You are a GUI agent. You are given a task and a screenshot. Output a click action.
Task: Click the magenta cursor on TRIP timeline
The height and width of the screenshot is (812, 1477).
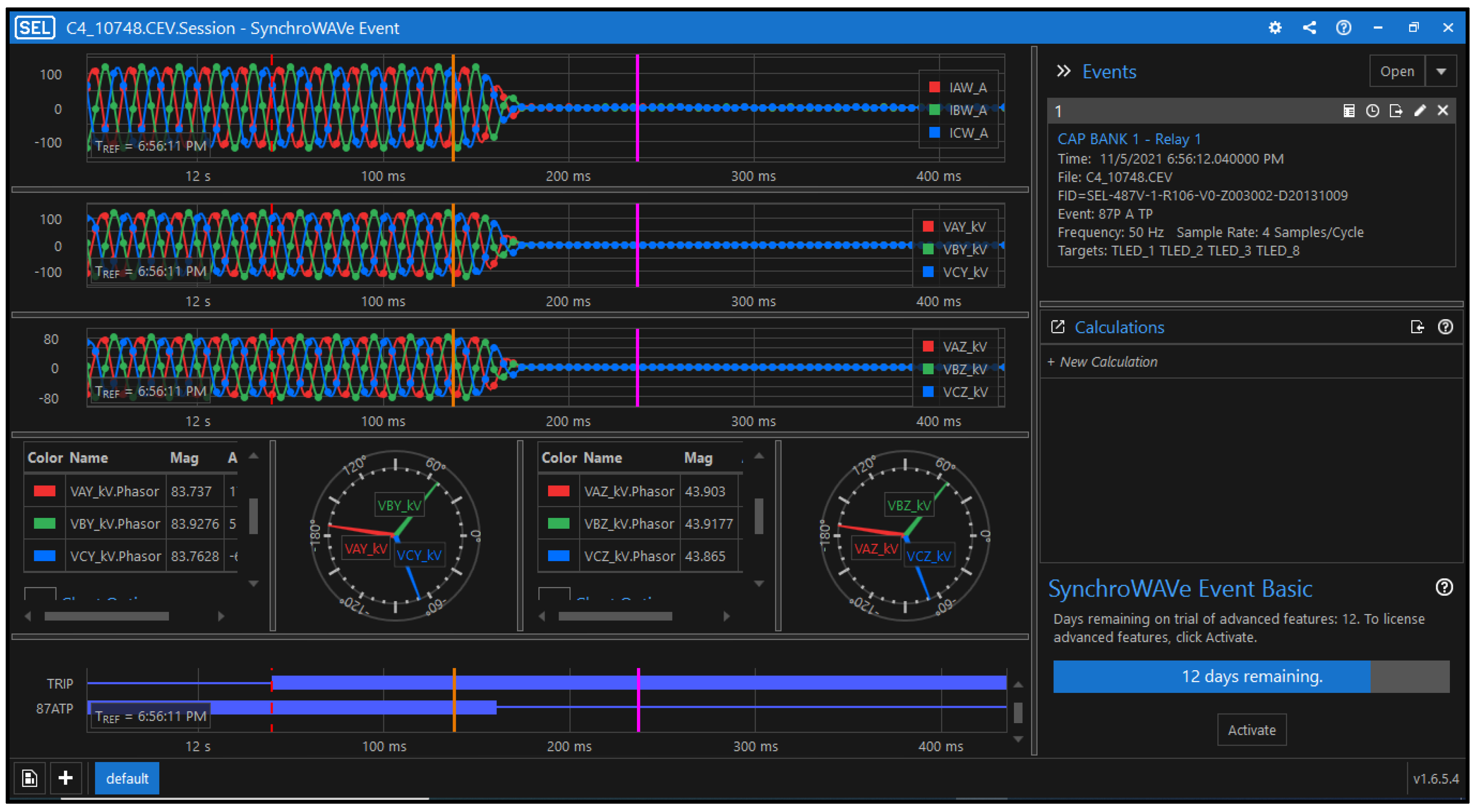pos(638,682)
